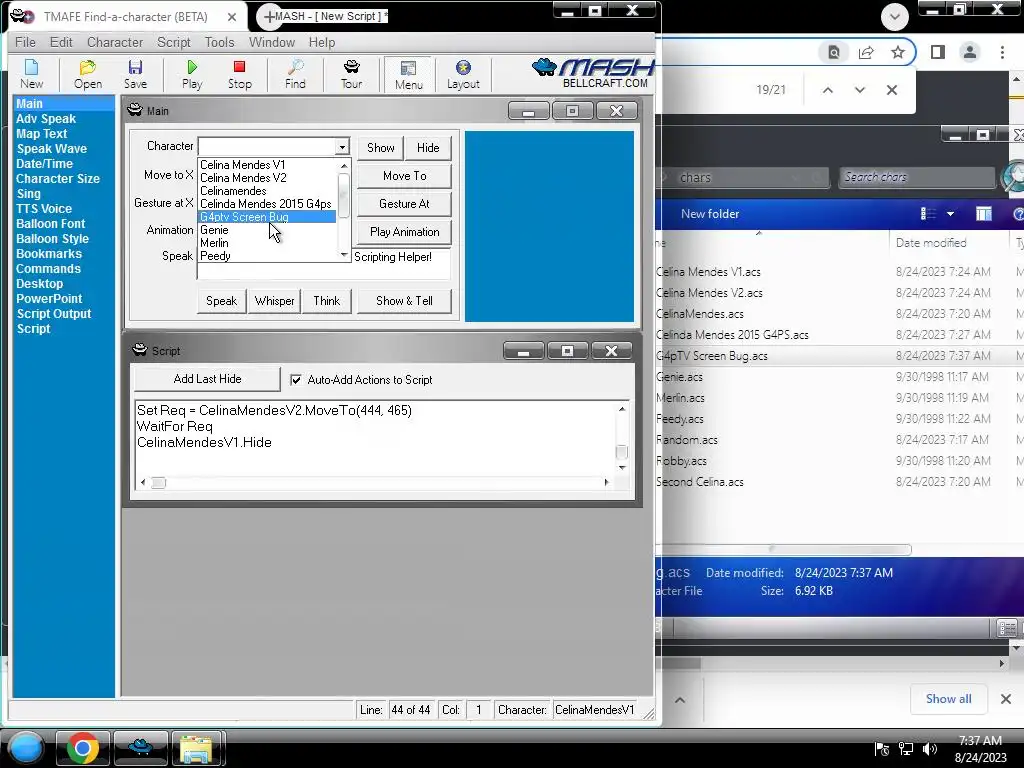Toggle the Menu toolbar button
Image resolution: width=1024 pixels, height=768 pixels.
(x=409, y=74)
